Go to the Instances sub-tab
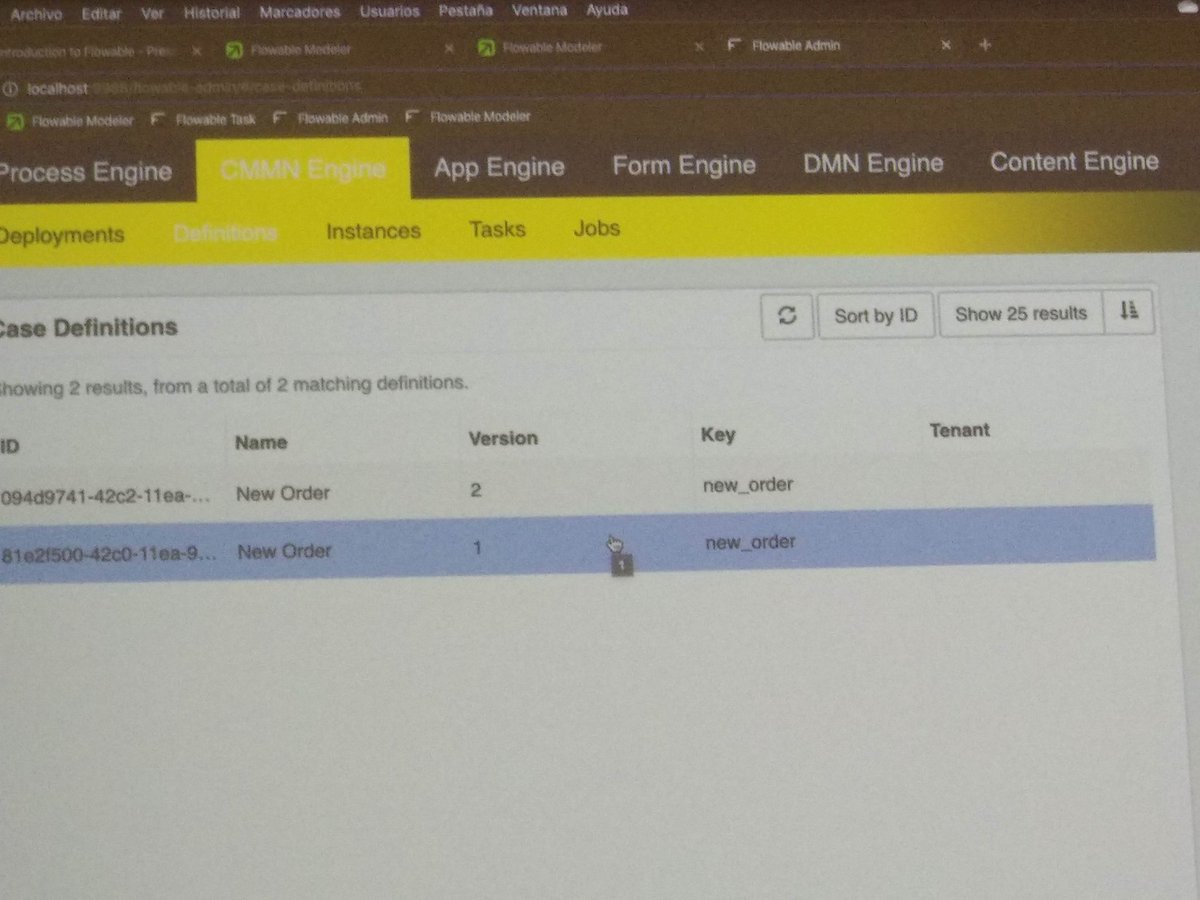The width and height of the screenshot is (1200, 900). point(373,231)
